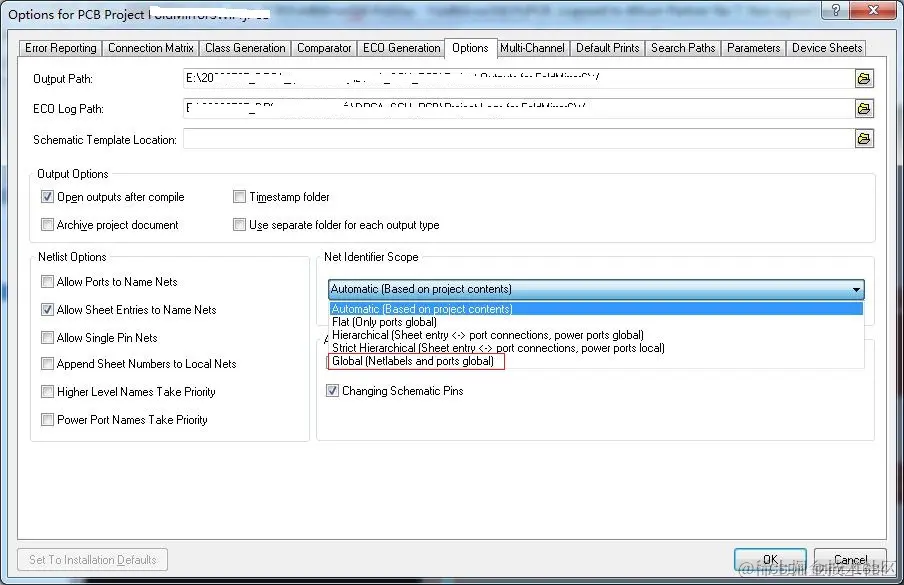Enable Power Port Names Take Priority

(x=47, y=420)
